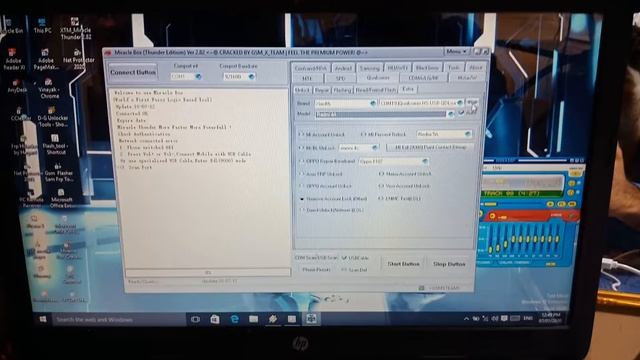Open Adobe Reader XI desktop icon
This screenshot has width=640, height=360.
tap(13, 60)
